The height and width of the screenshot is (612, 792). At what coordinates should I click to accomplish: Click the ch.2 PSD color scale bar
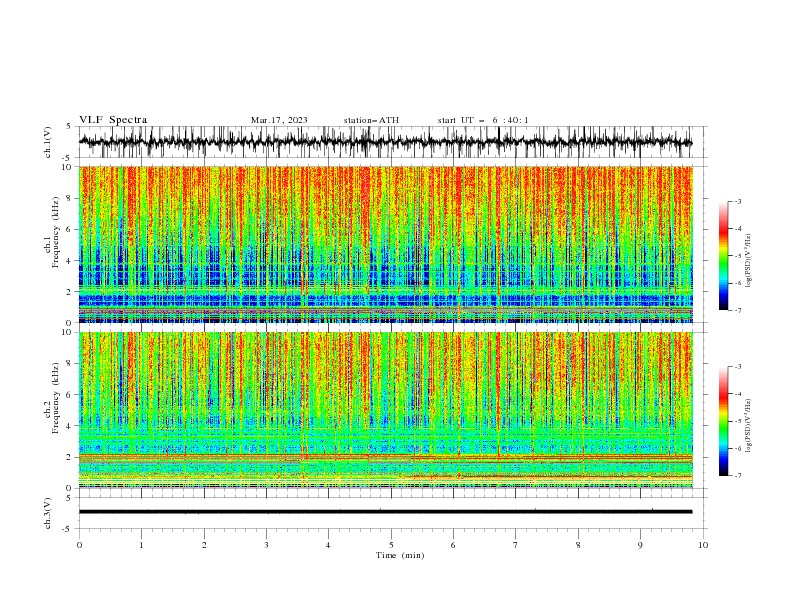(723, 421)
